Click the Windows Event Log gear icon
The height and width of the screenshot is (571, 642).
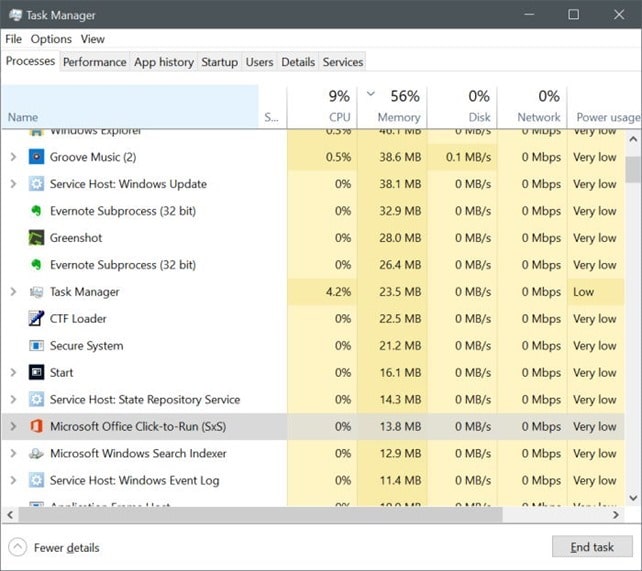[x=36, y=480]
